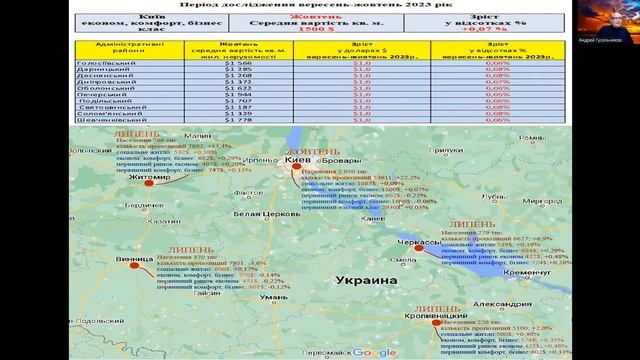The image size is (640, 360).
Task: Select the 'Дніпровський' district row label
Action: [x=106, y=82]
